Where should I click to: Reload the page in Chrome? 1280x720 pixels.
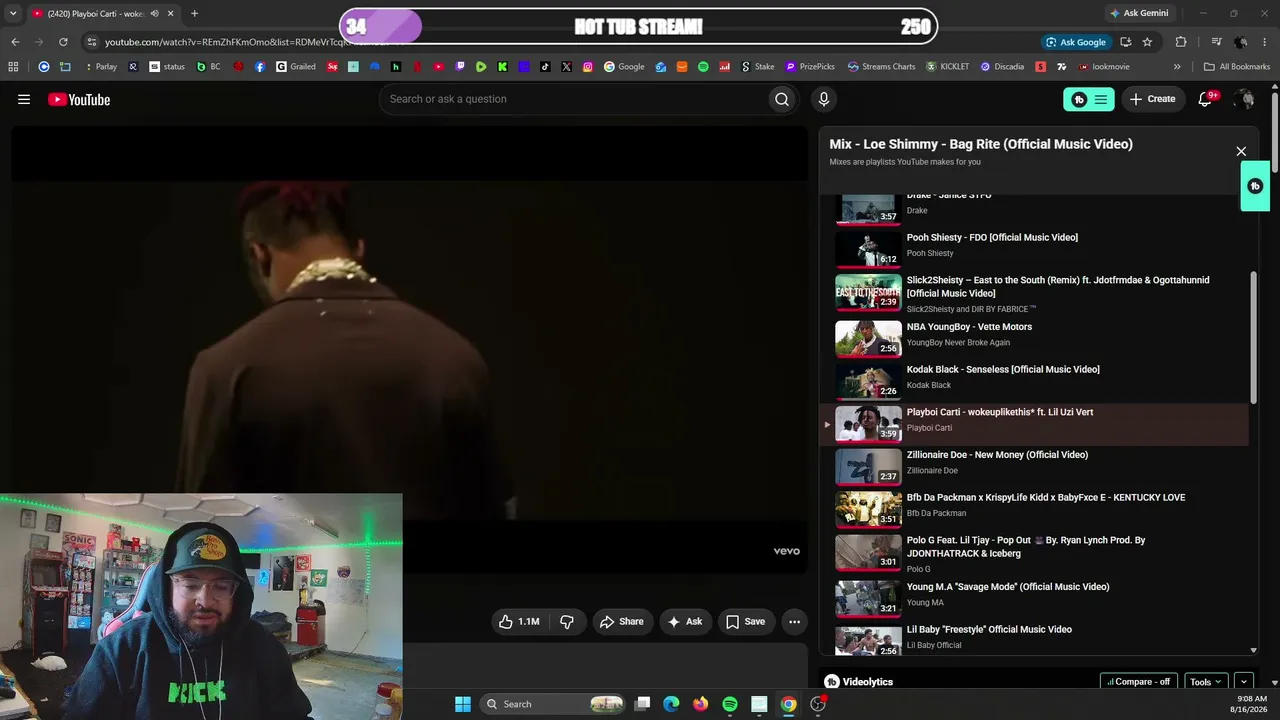tap(63, 42)
